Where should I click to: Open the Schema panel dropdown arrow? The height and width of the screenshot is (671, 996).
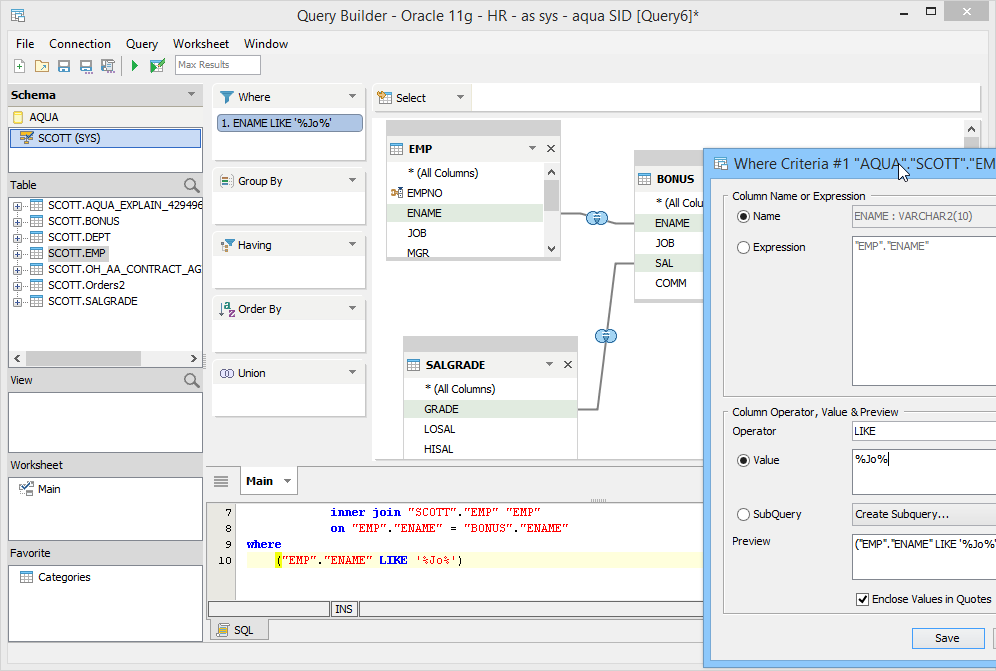click(x=191, y=95)
